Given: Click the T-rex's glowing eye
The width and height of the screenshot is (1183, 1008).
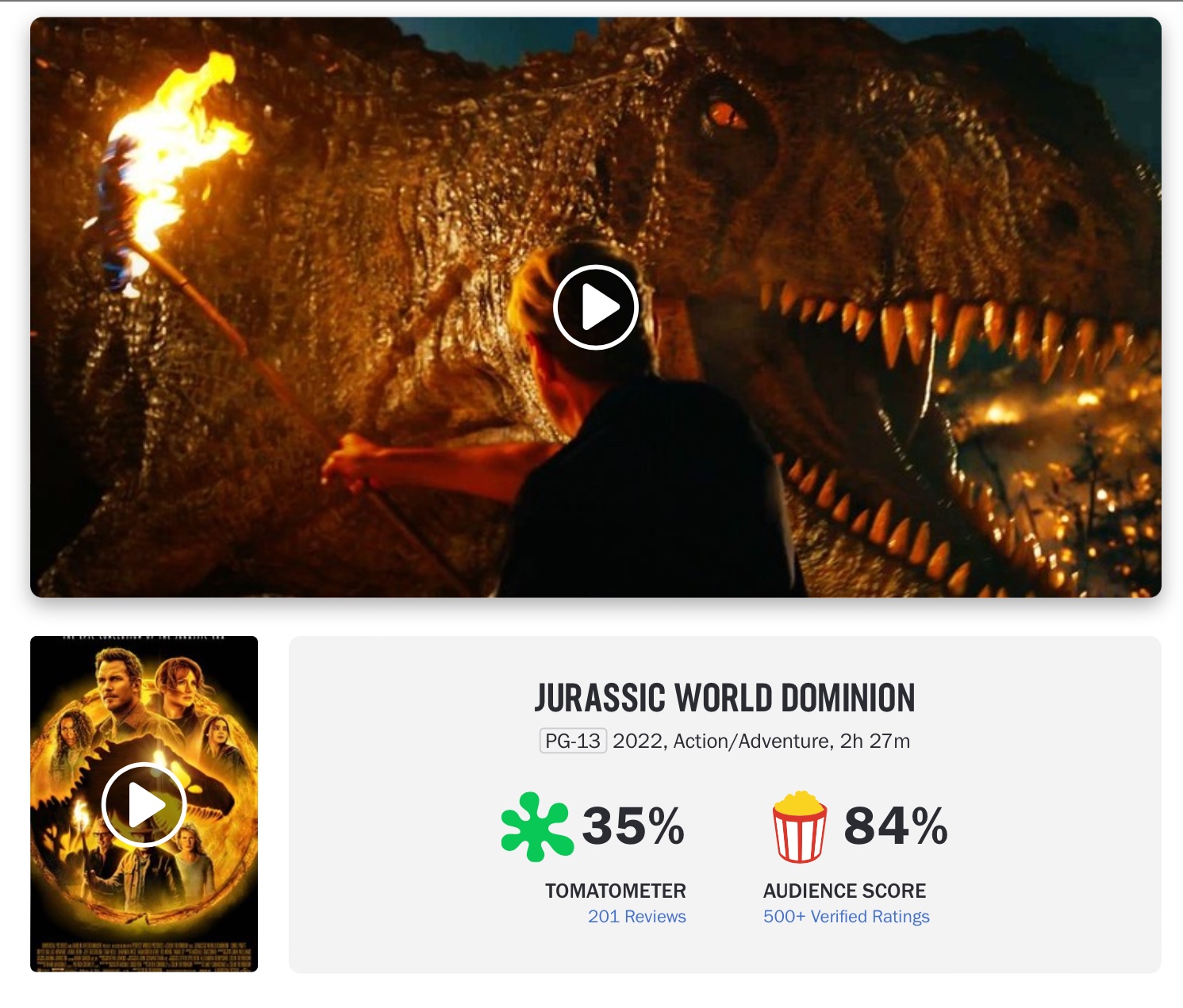Looking at the screenshot, I should (724, 116).
